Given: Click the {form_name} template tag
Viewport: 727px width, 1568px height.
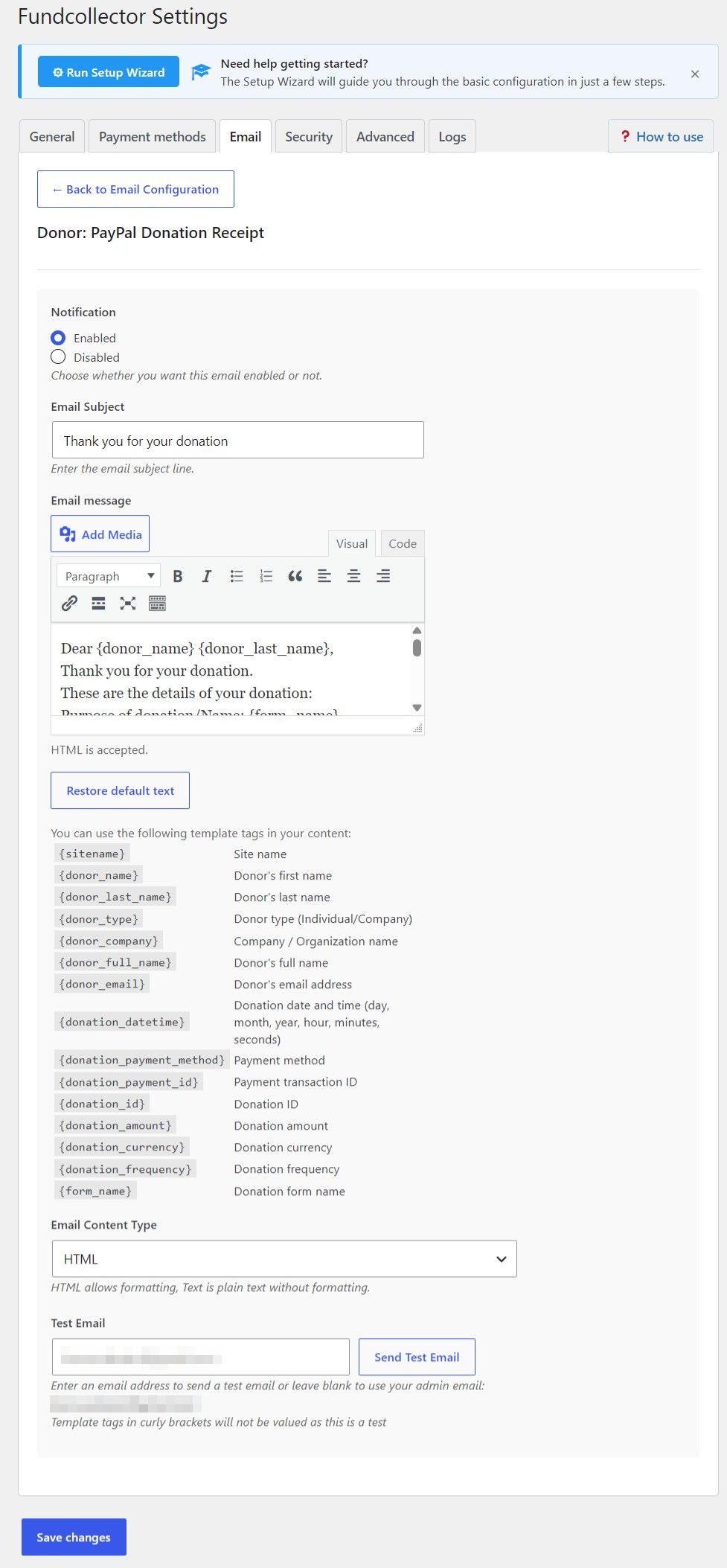Looking at the screenshot, I should point(95,1191).
